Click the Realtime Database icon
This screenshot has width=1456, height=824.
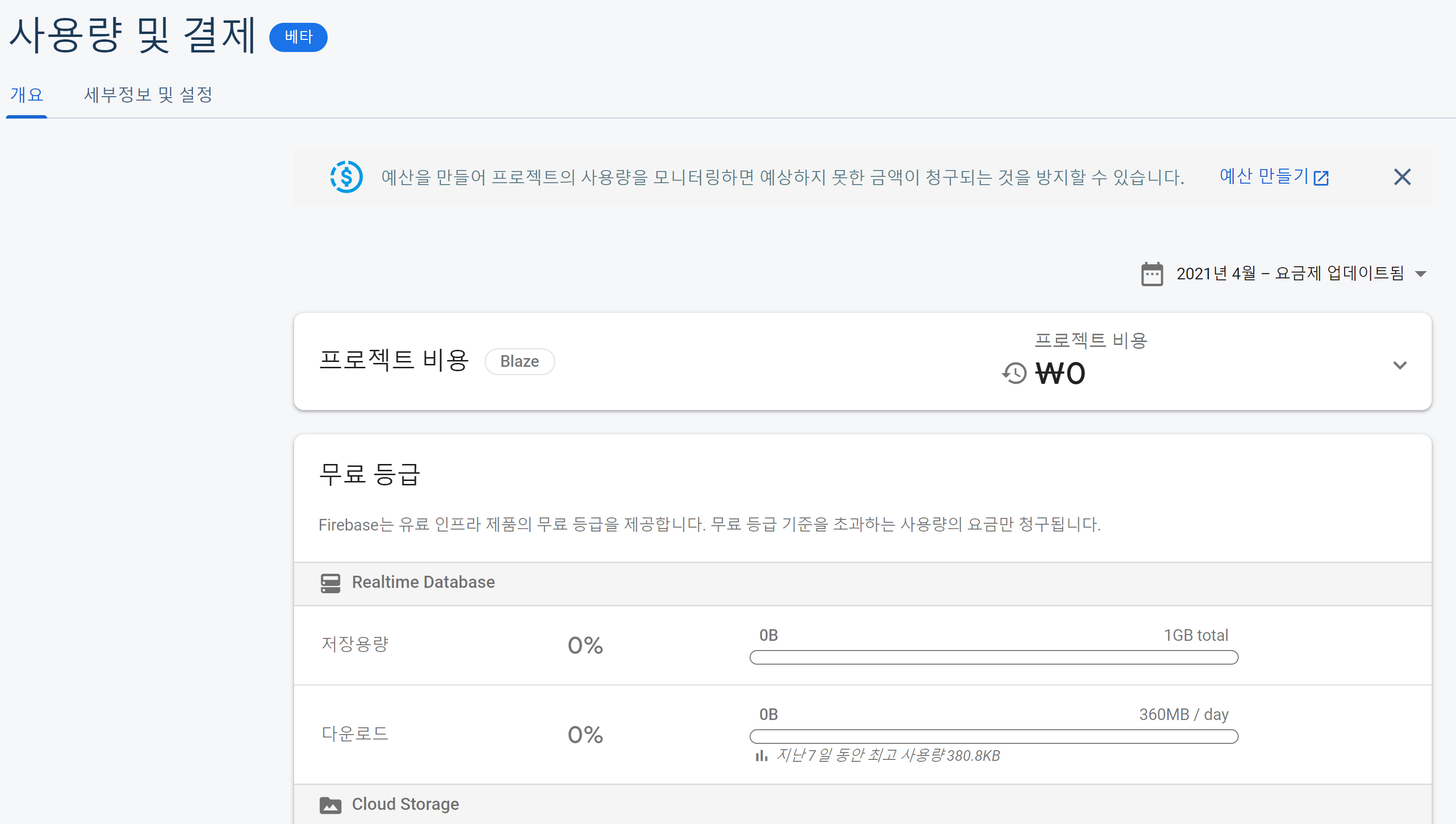[x=330, y=583]
